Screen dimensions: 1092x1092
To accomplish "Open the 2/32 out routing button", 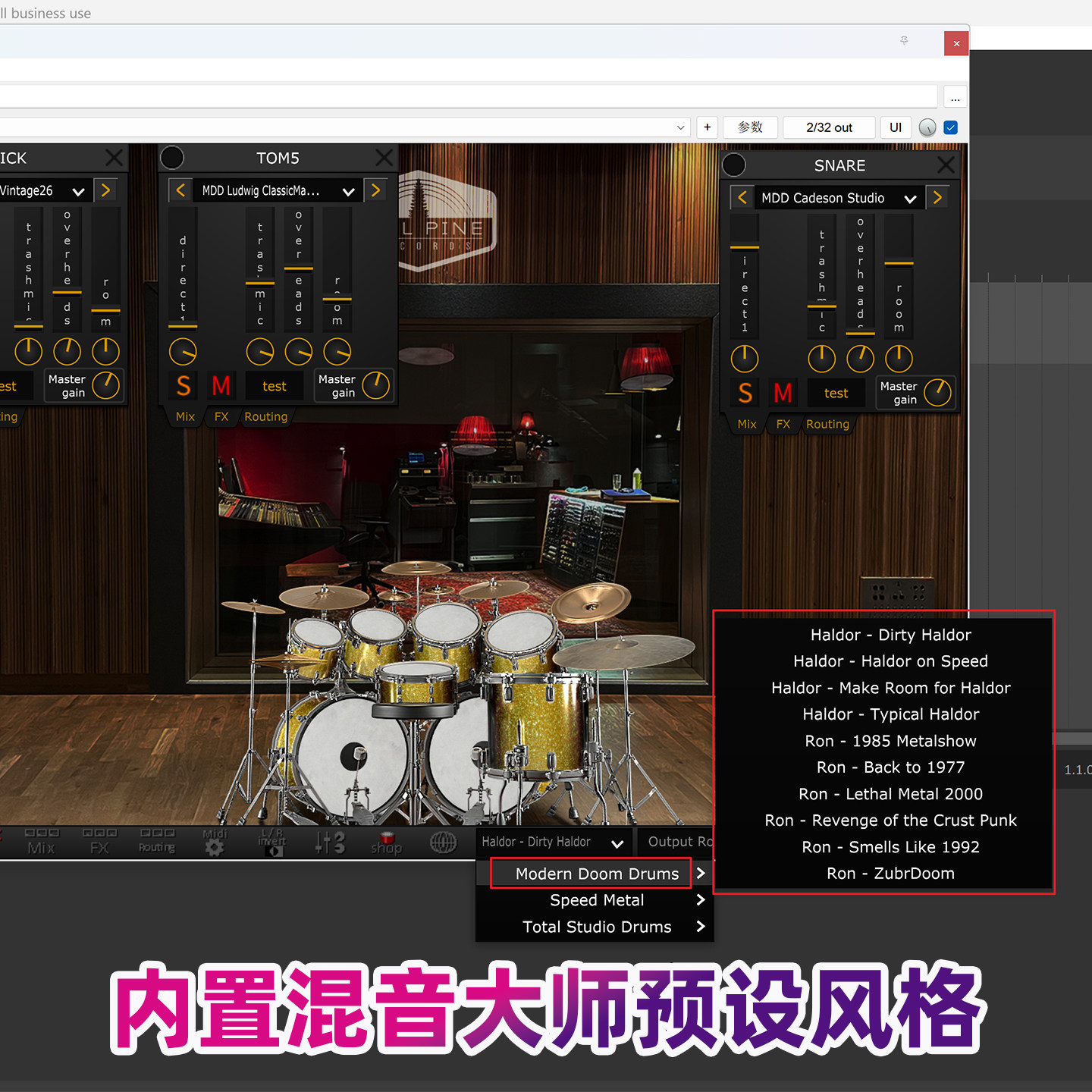I will pyautogui.click(x=829, y=127).
